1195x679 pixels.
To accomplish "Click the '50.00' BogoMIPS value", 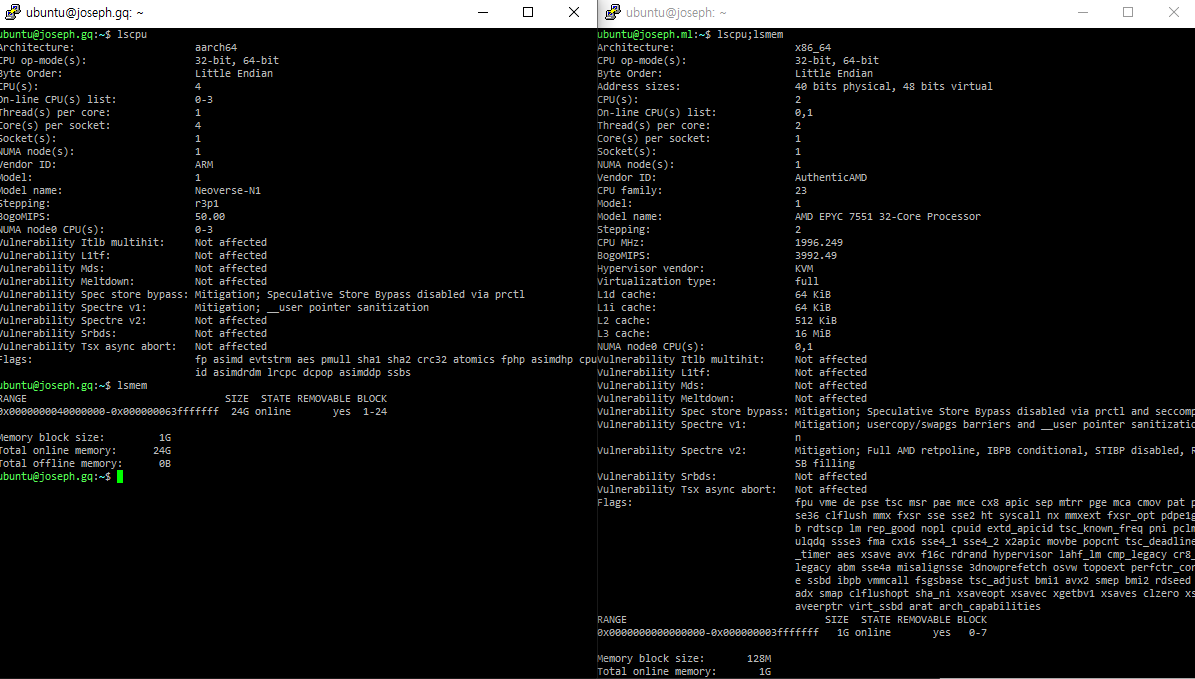I will click(210, 216).
